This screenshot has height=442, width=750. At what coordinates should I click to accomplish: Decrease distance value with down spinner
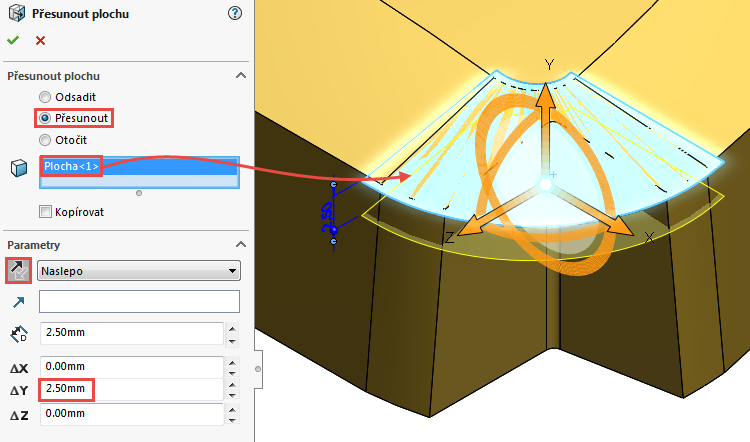pos(232,341)
